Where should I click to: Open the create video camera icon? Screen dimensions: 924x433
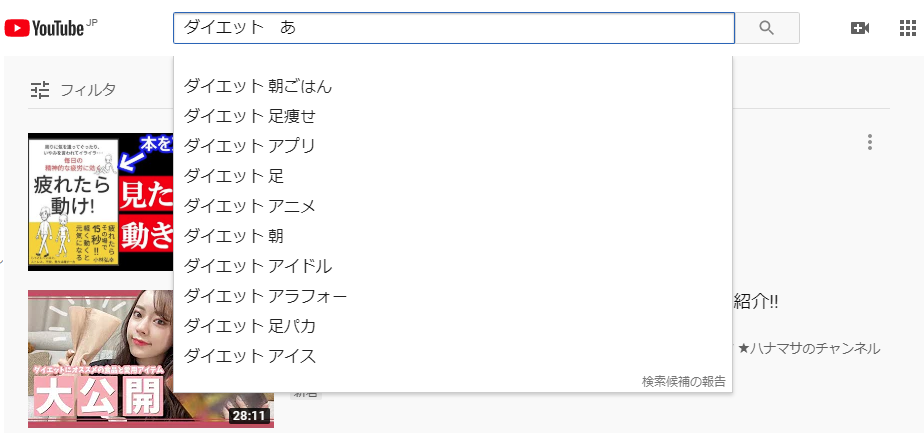(x=860, y=28)
